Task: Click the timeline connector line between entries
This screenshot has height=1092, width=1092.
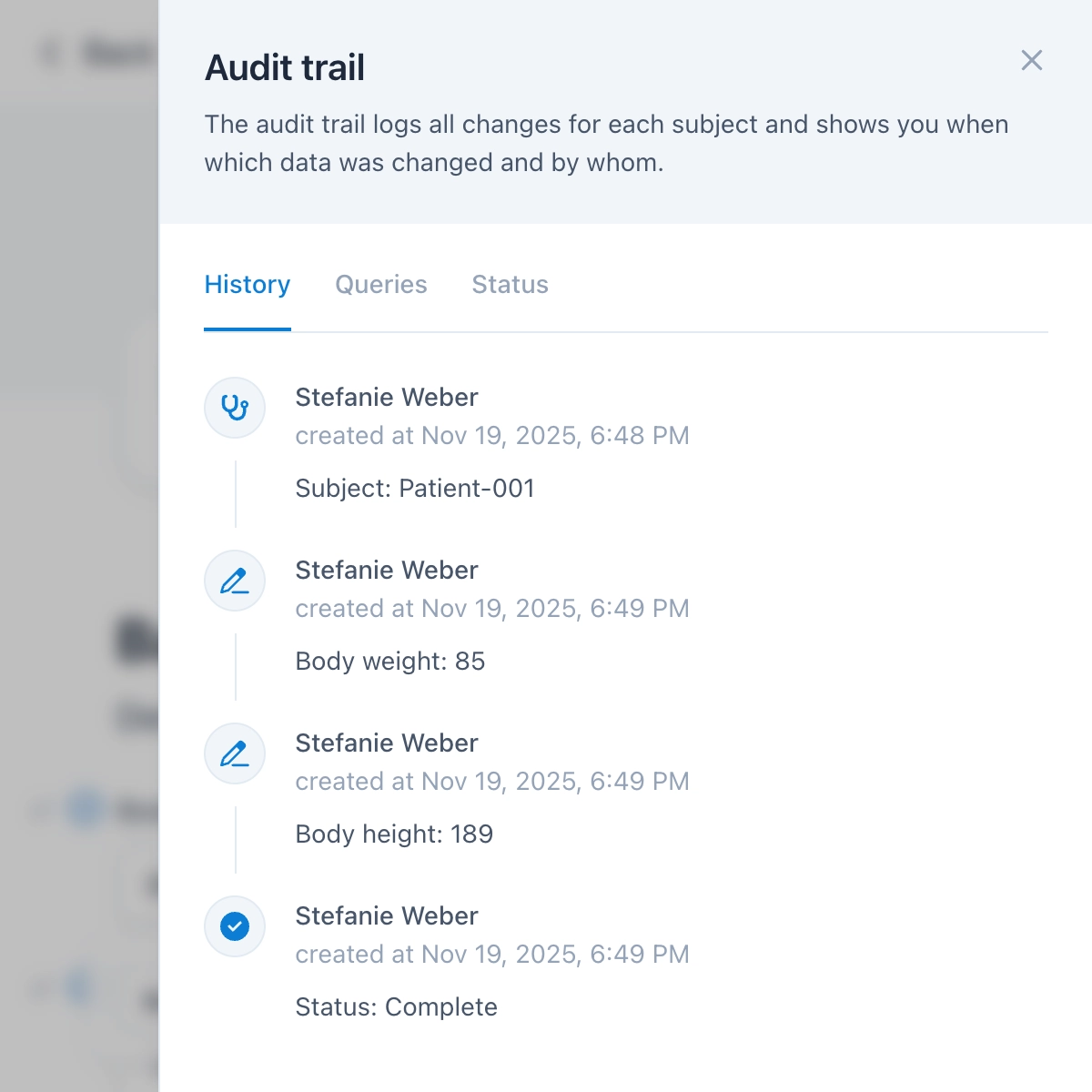Action: pyautogui.click(x=235, y=494)
